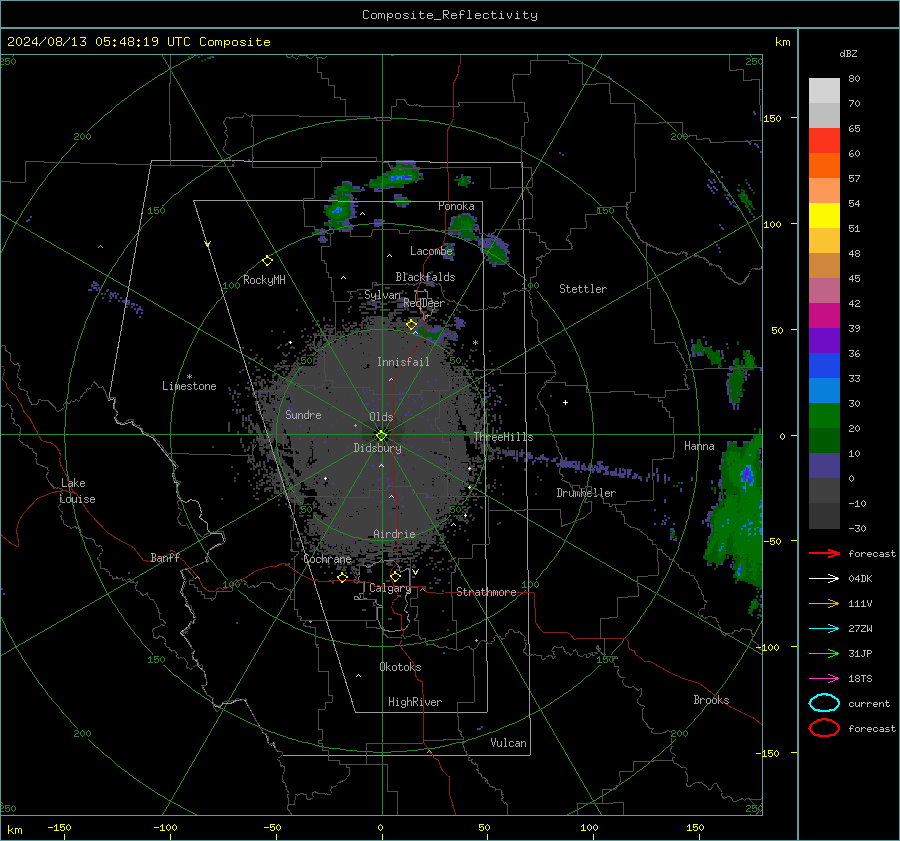Click the Hanna label
This screenshot has width=900, height=841.
(x=699, y=446)
